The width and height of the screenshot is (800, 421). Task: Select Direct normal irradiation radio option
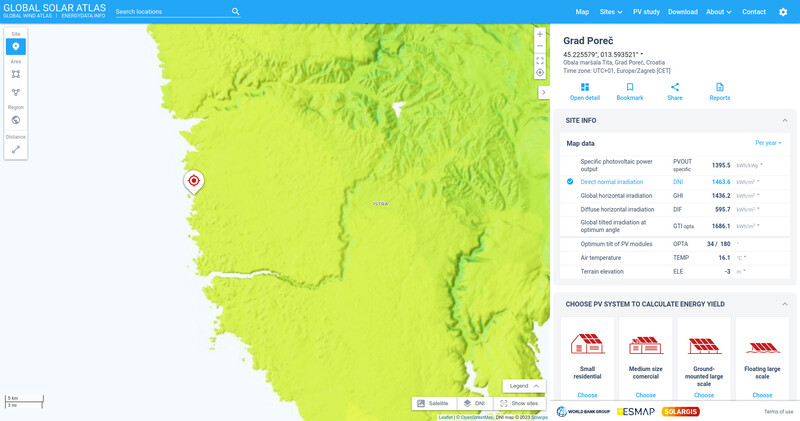(570, 182)
